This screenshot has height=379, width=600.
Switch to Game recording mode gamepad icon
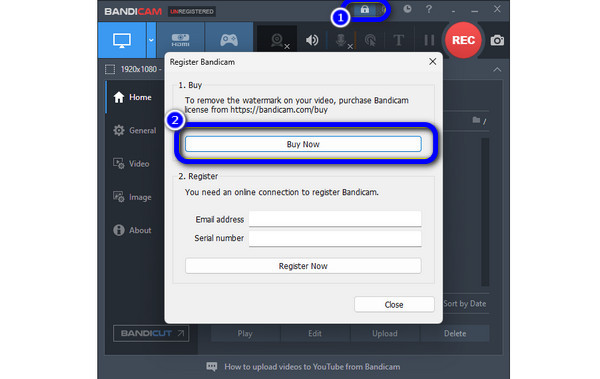pyautogui.click(x=229, y=40)
